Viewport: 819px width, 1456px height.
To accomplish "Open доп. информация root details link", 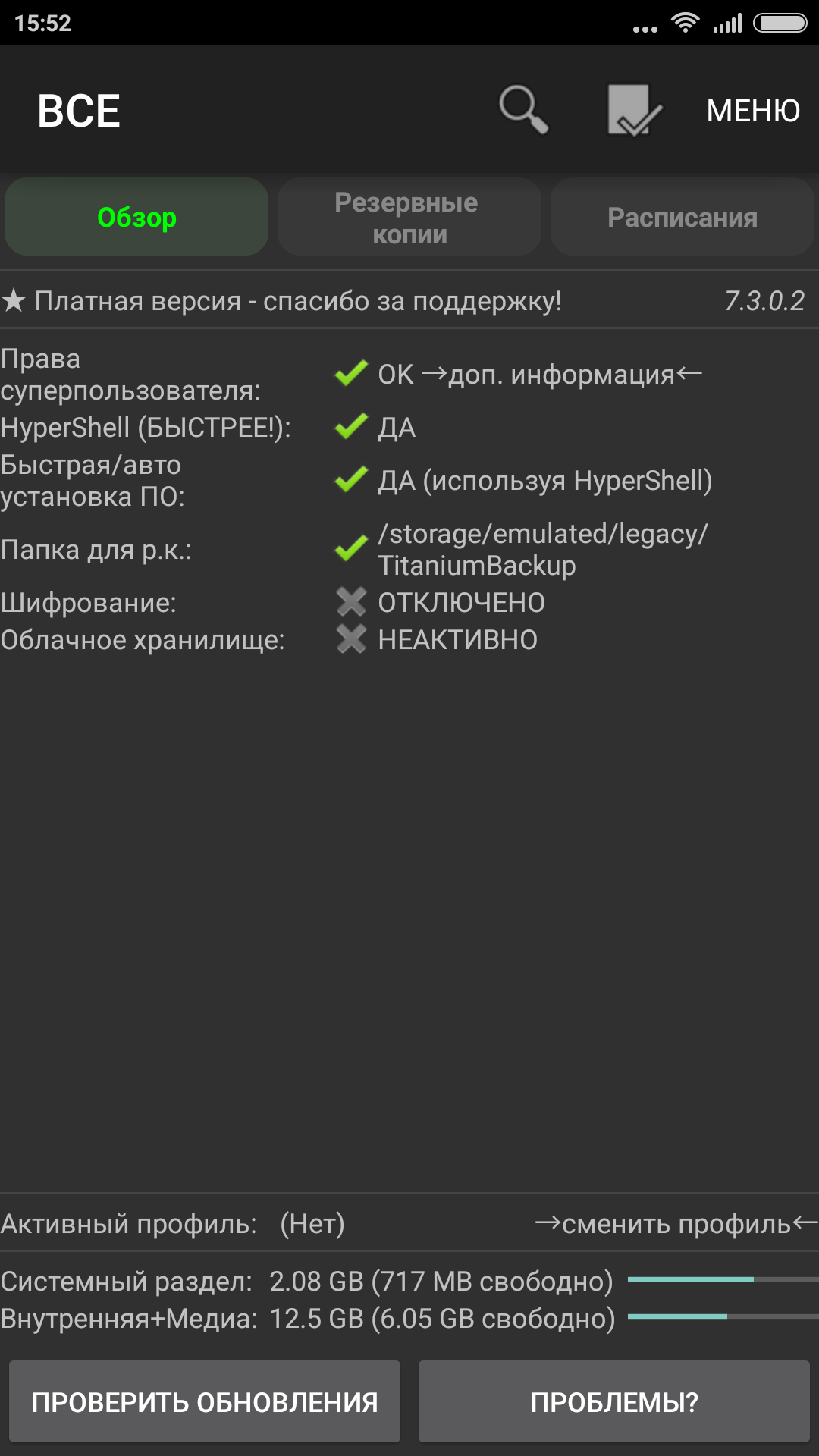I will (561, 374).
